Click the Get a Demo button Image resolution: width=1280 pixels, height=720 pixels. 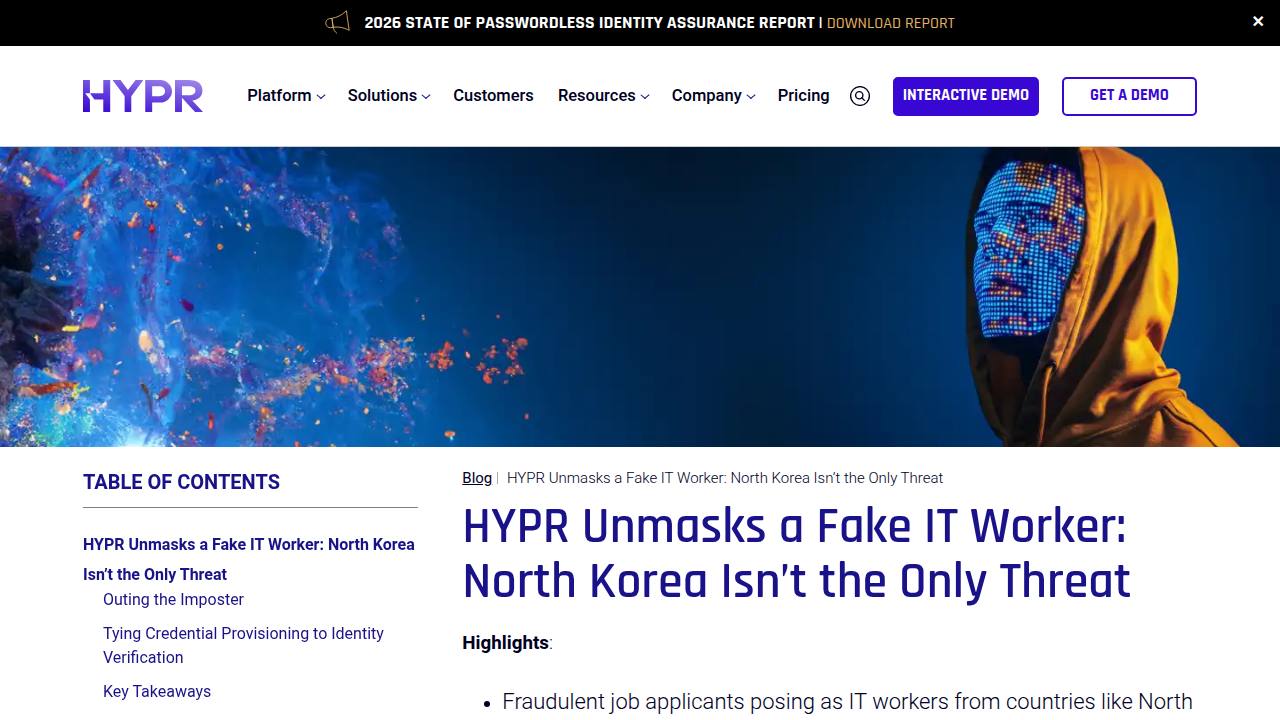pyautogui.click(x=1129, y=96)
